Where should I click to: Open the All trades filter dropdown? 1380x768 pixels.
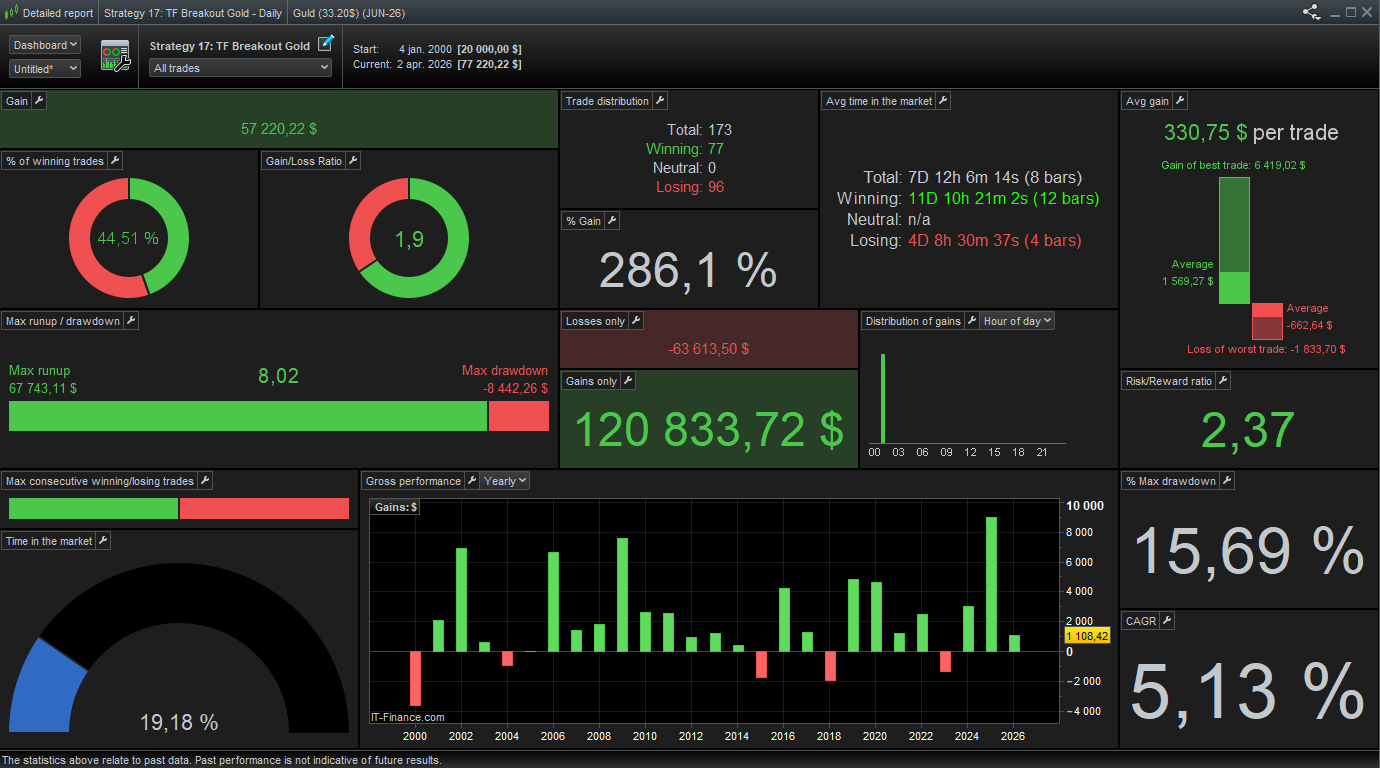(x=240, y=68)
